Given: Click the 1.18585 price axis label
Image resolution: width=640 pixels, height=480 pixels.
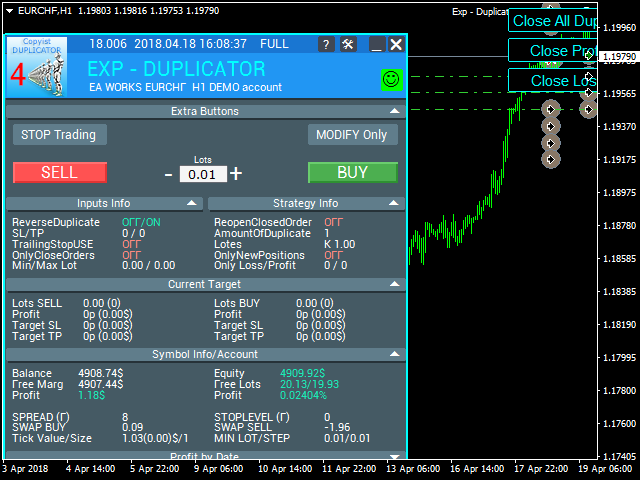Looking at the screenshot, I should 620,258.
